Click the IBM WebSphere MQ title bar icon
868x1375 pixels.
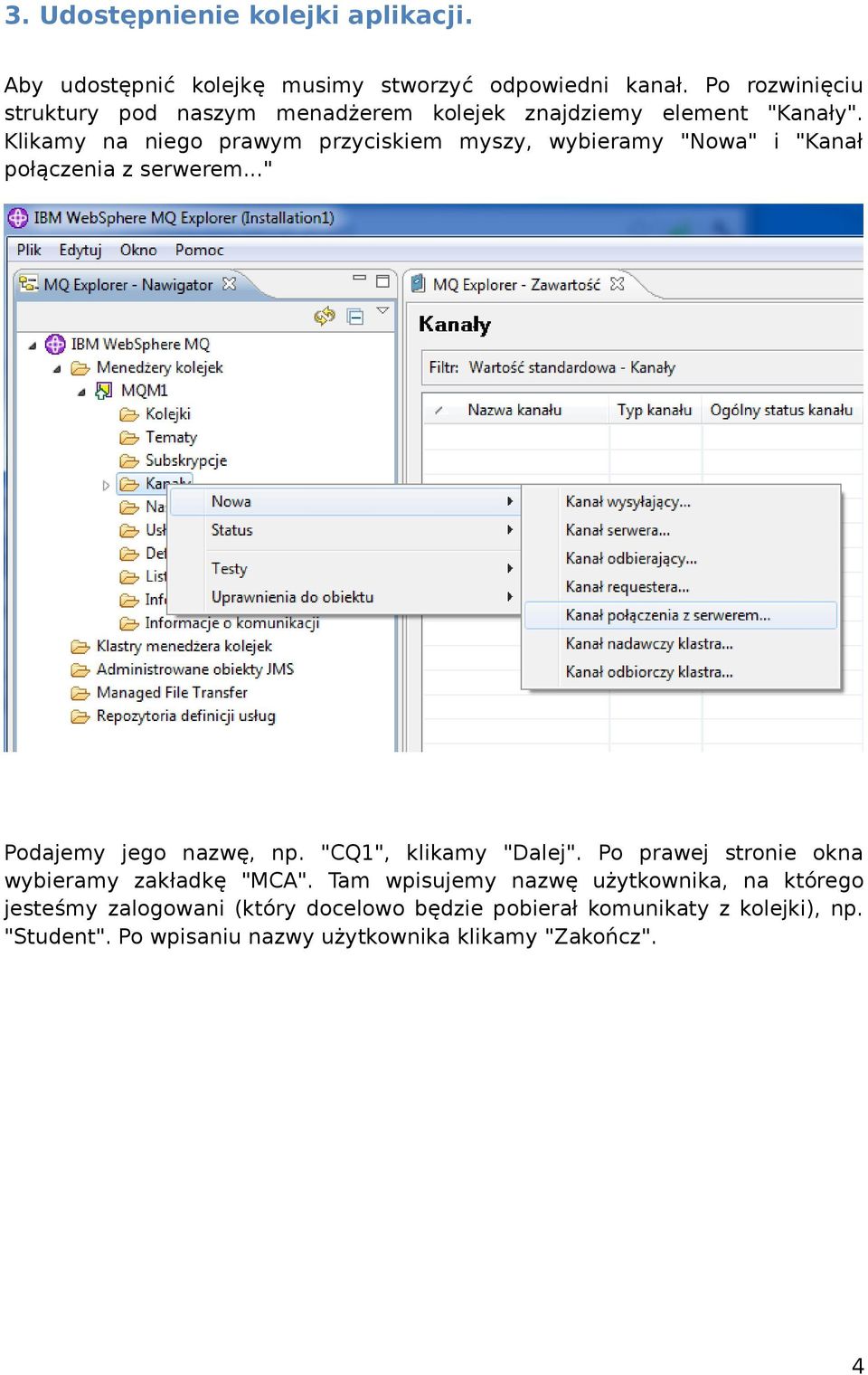point(18,218)
